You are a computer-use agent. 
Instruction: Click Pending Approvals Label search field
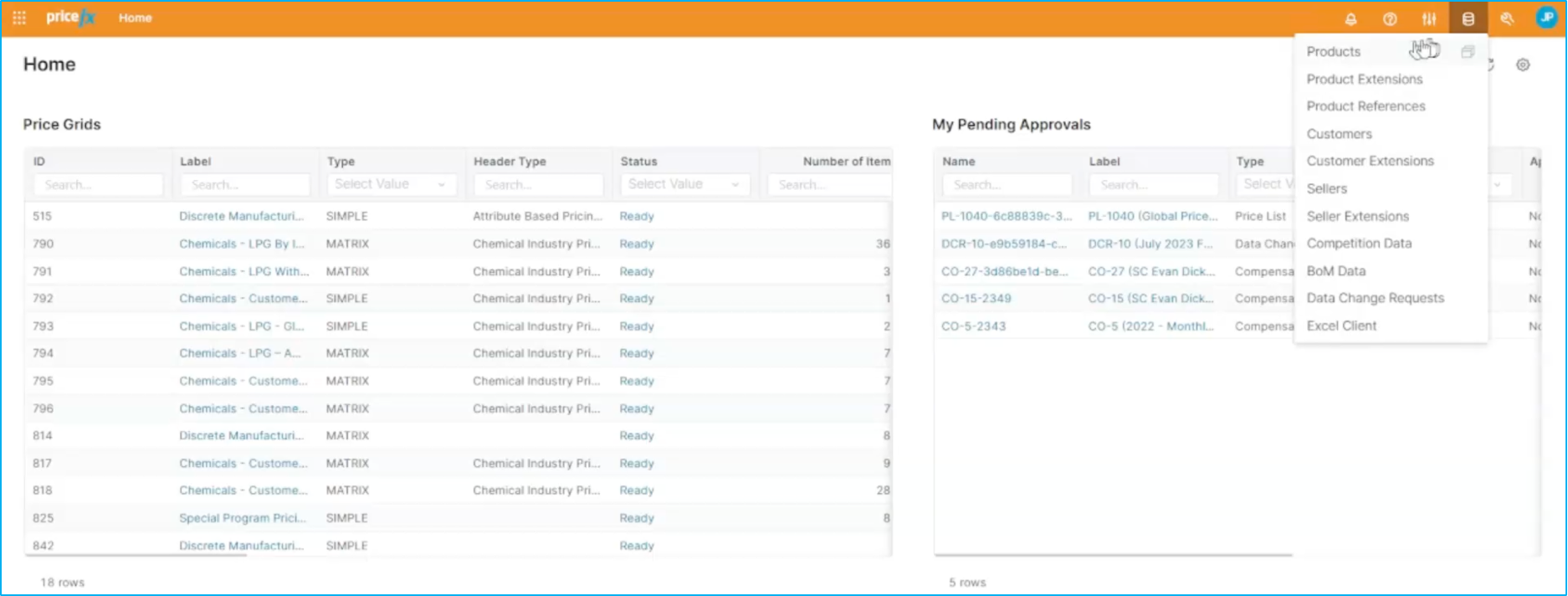[x=1154, y=185]
